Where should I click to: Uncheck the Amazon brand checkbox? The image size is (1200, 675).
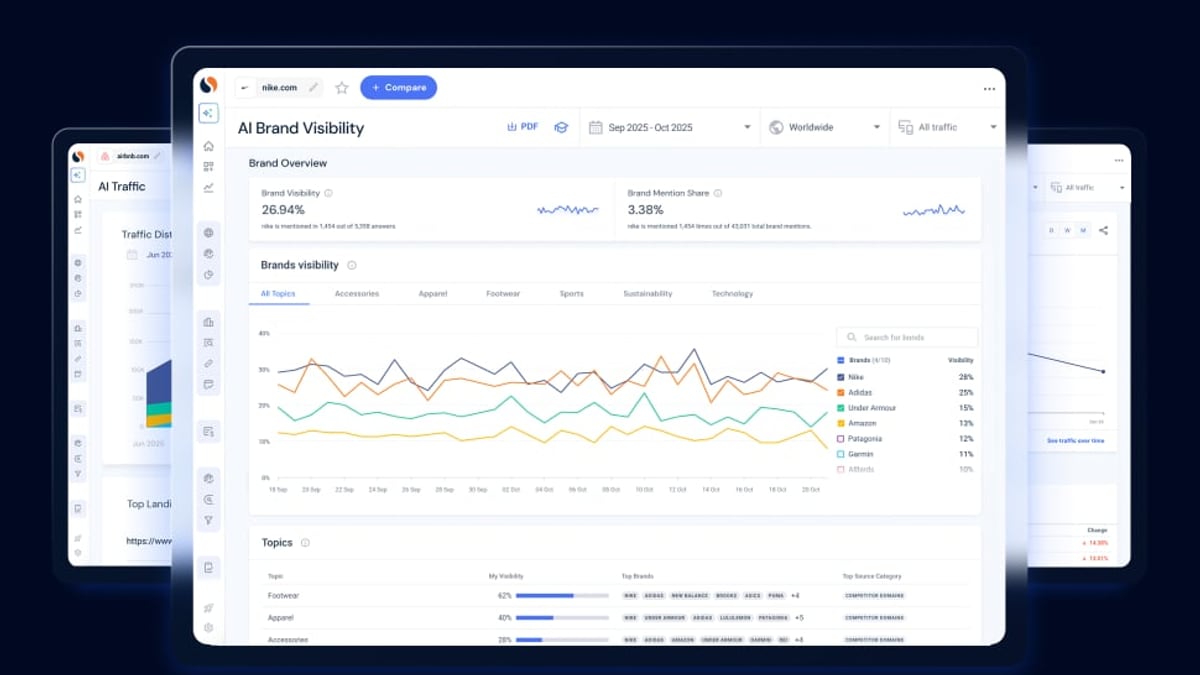[839, 424]
